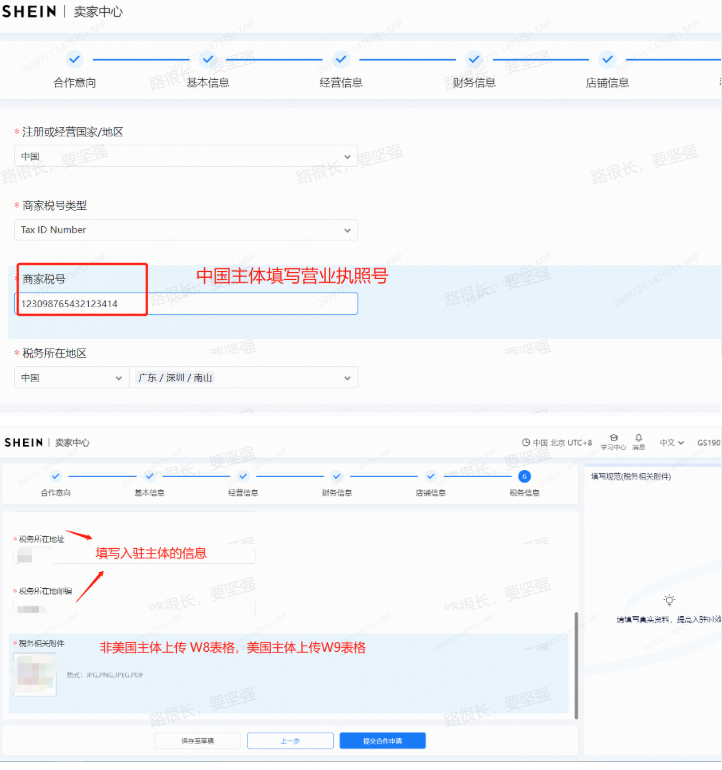722x770 pixels.
Task: Open the uploaded 税务相关附件 thumbnail
Action: tap(35, 674)
